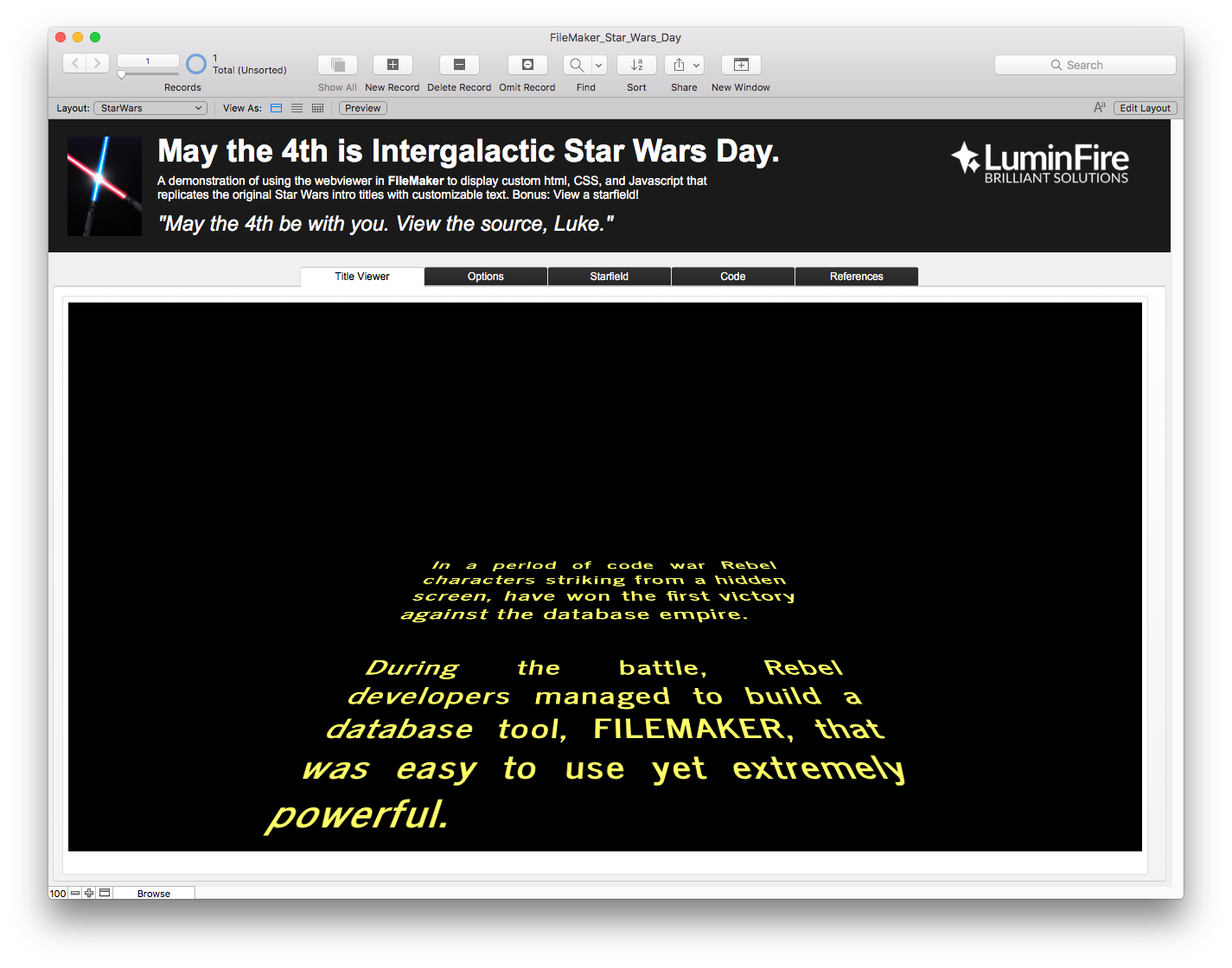
Task: Click the 'Total (Unsorted)' status text
Action: click(250, 70)
